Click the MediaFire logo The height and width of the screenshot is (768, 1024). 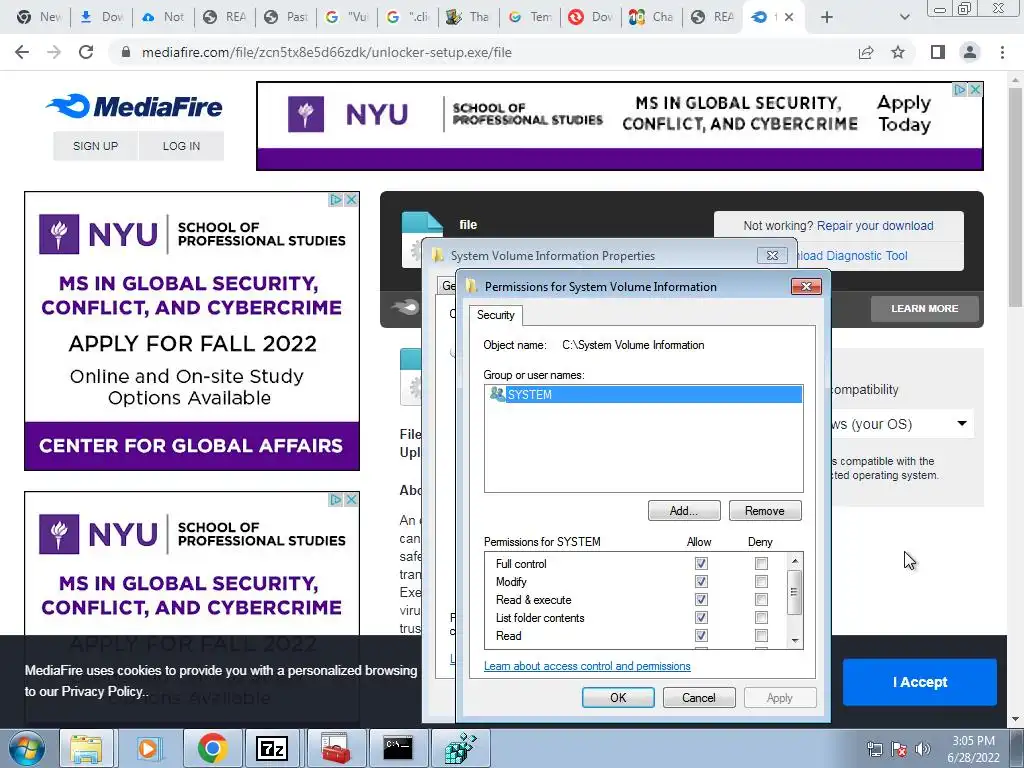point(135,106)
